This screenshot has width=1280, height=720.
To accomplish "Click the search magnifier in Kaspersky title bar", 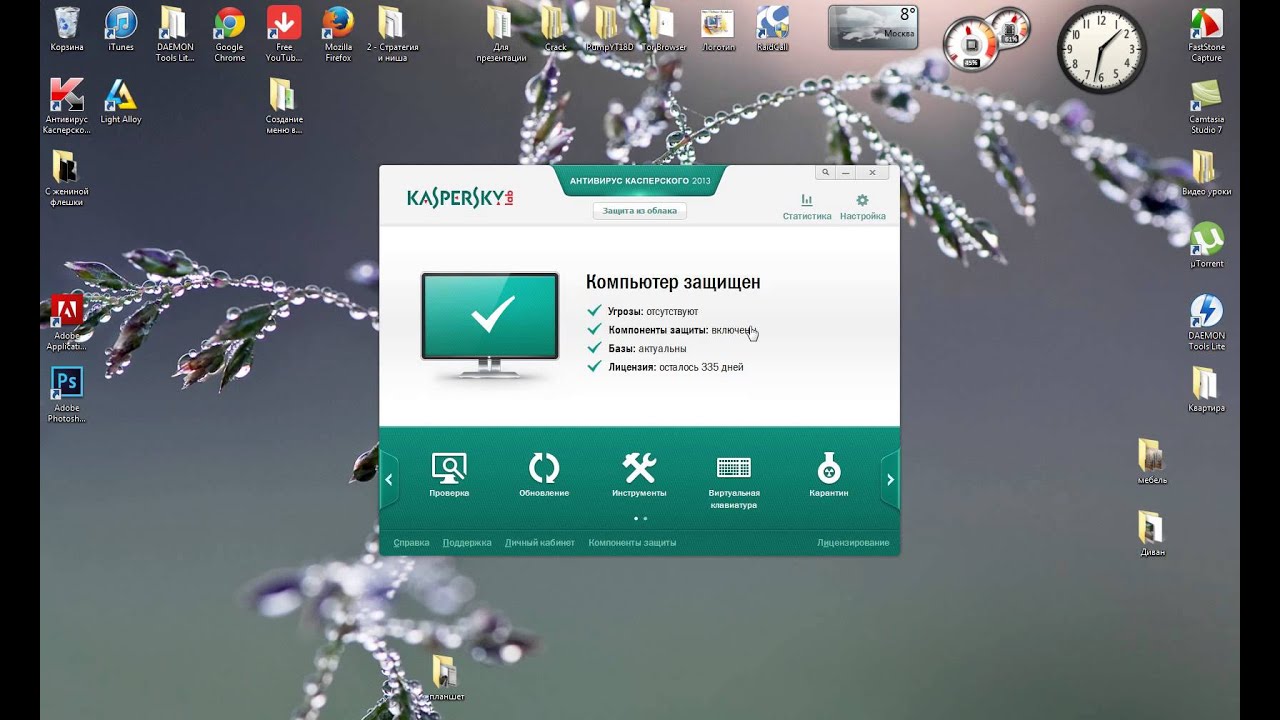I will tap(825, 172).
